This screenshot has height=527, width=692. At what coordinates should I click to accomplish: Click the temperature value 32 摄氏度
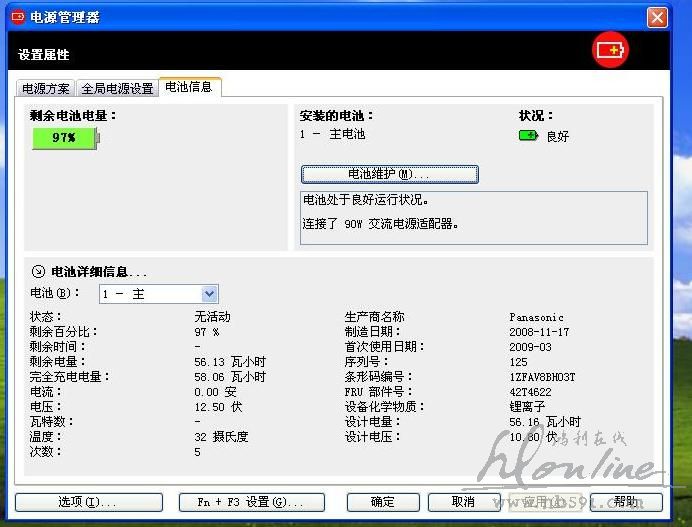point(221,437)
